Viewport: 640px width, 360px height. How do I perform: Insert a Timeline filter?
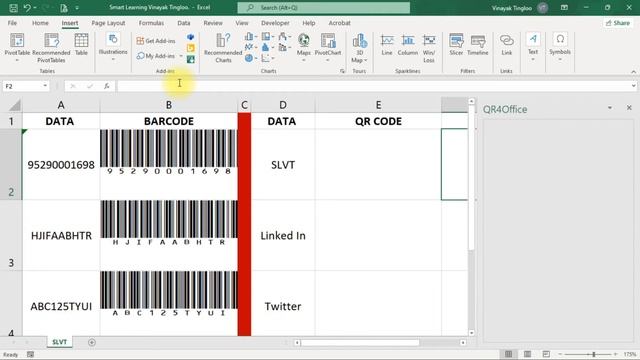(478, 45)
